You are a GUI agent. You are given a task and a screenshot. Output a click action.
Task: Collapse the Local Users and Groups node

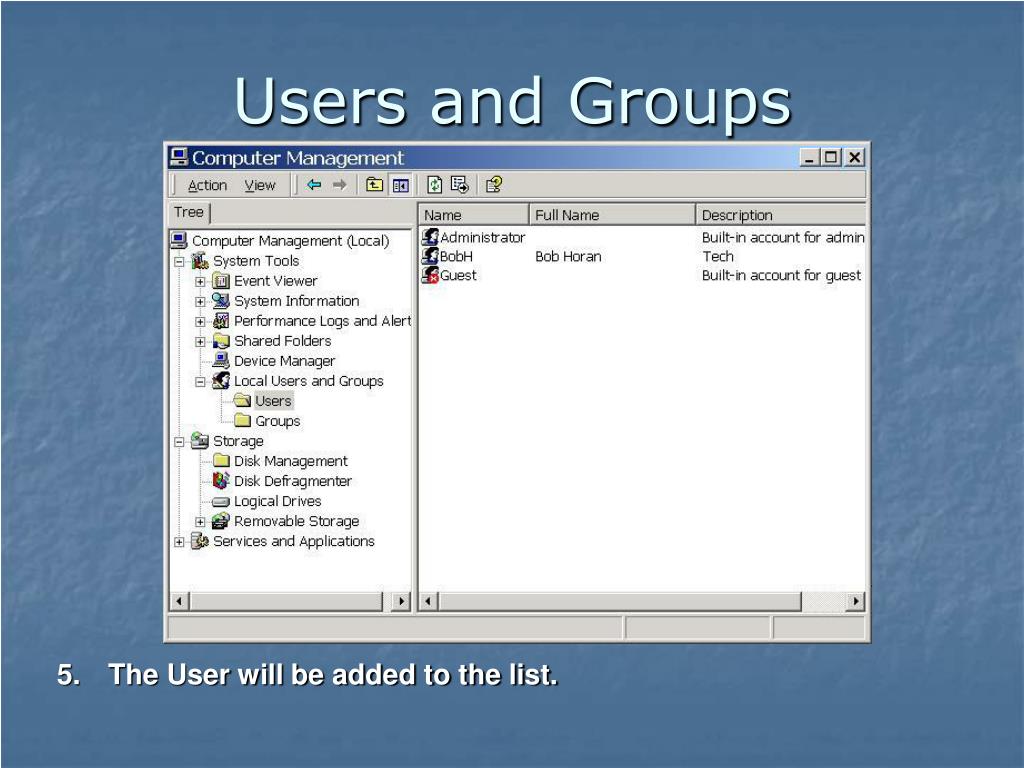[200, 382]
